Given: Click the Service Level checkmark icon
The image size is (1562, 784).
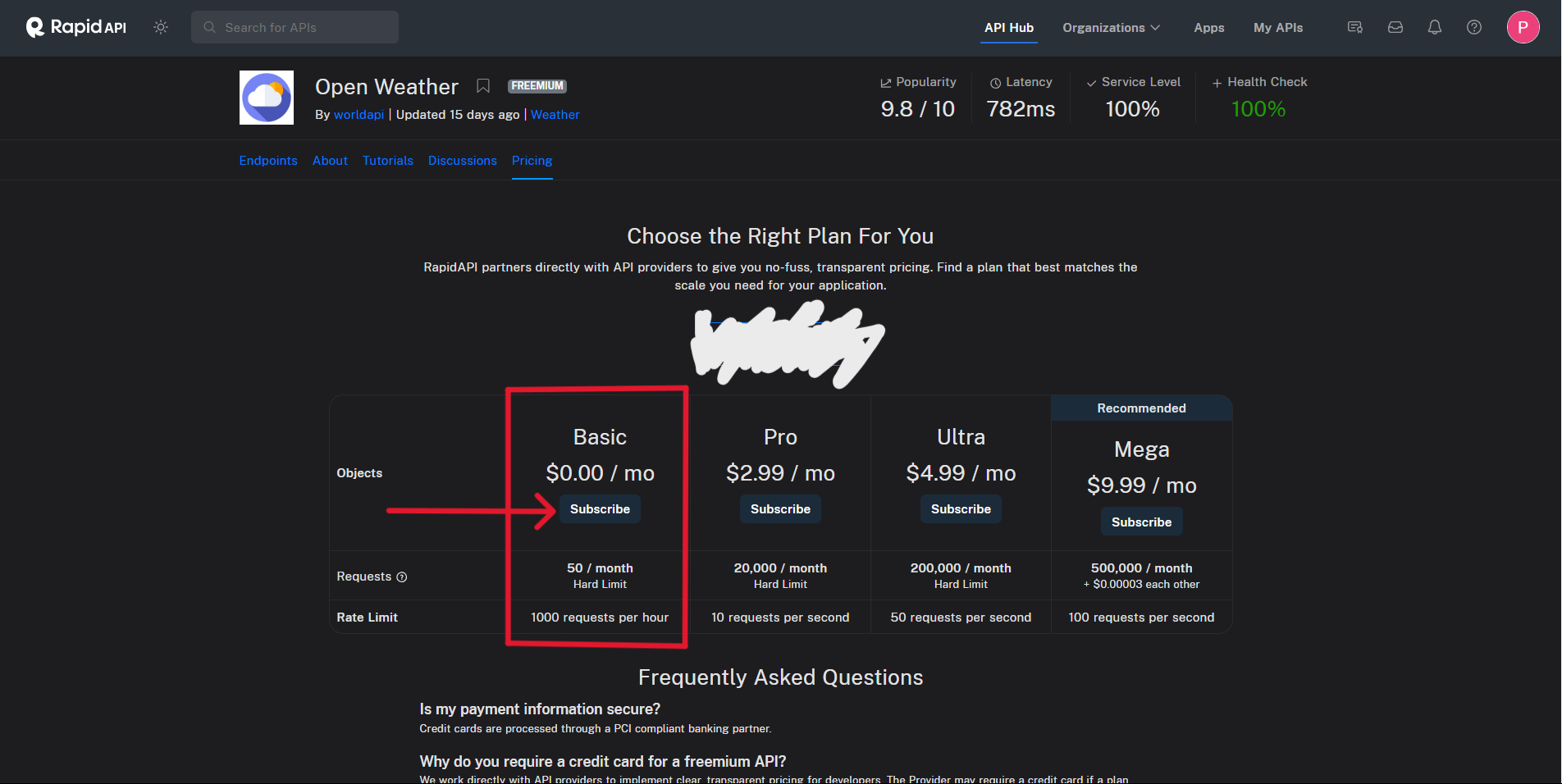Looking at the screenshot, I should [1091, 83].
